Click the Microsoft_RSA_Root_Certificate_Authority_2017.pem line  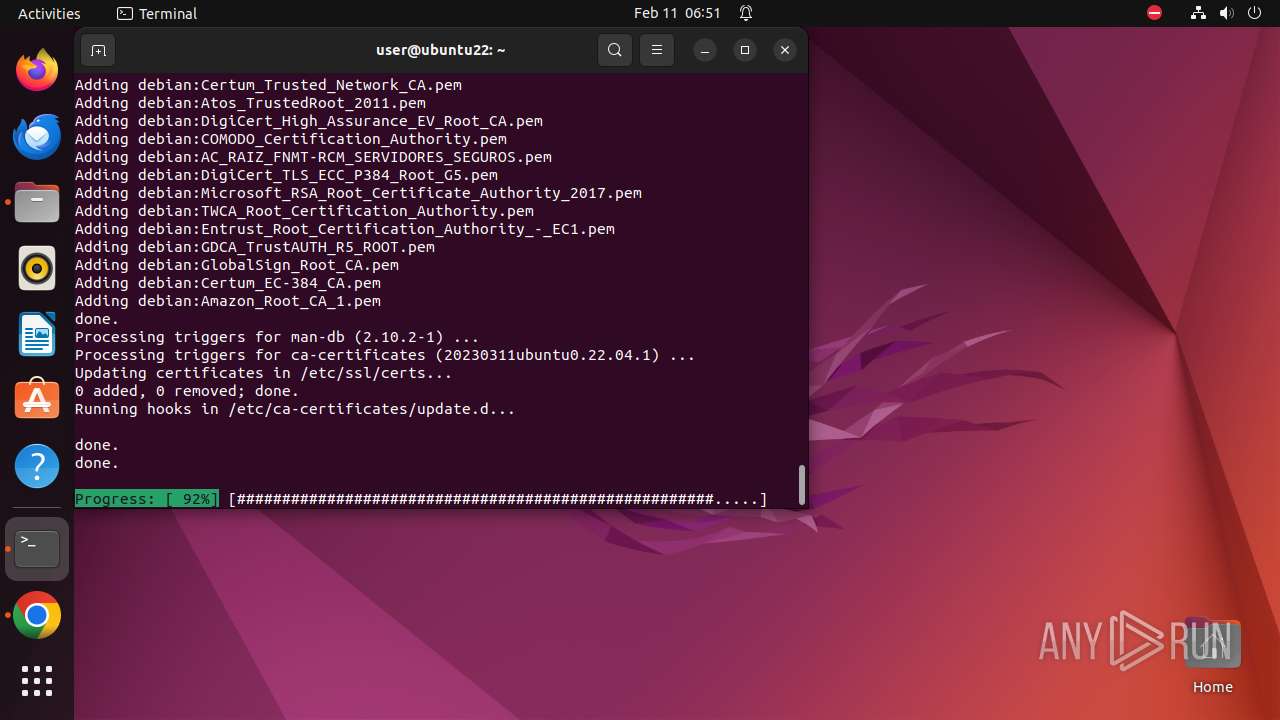[x=358, y=193]
